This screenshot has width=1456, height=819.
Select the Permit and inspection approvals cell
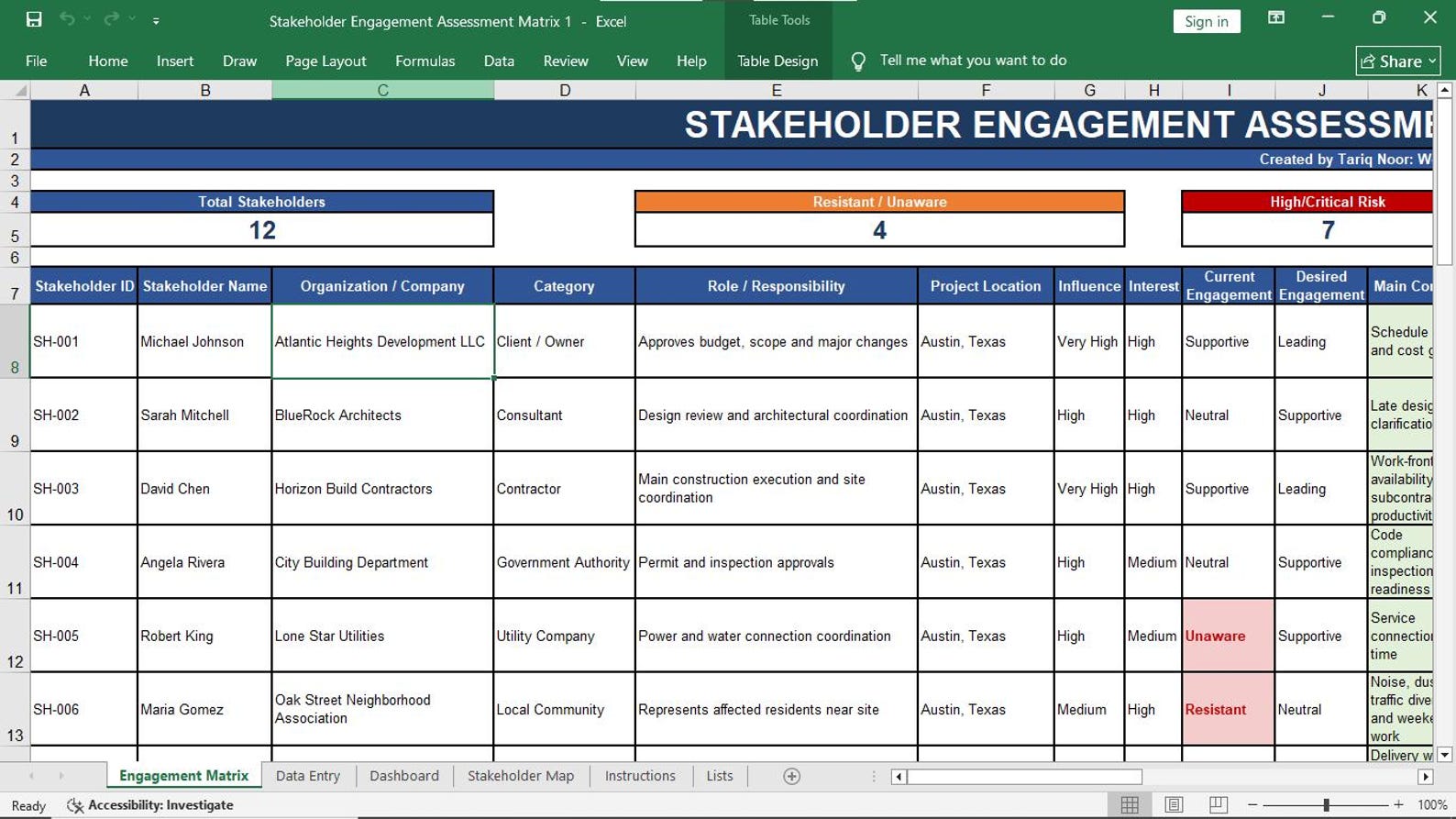(x=776, y=562)
